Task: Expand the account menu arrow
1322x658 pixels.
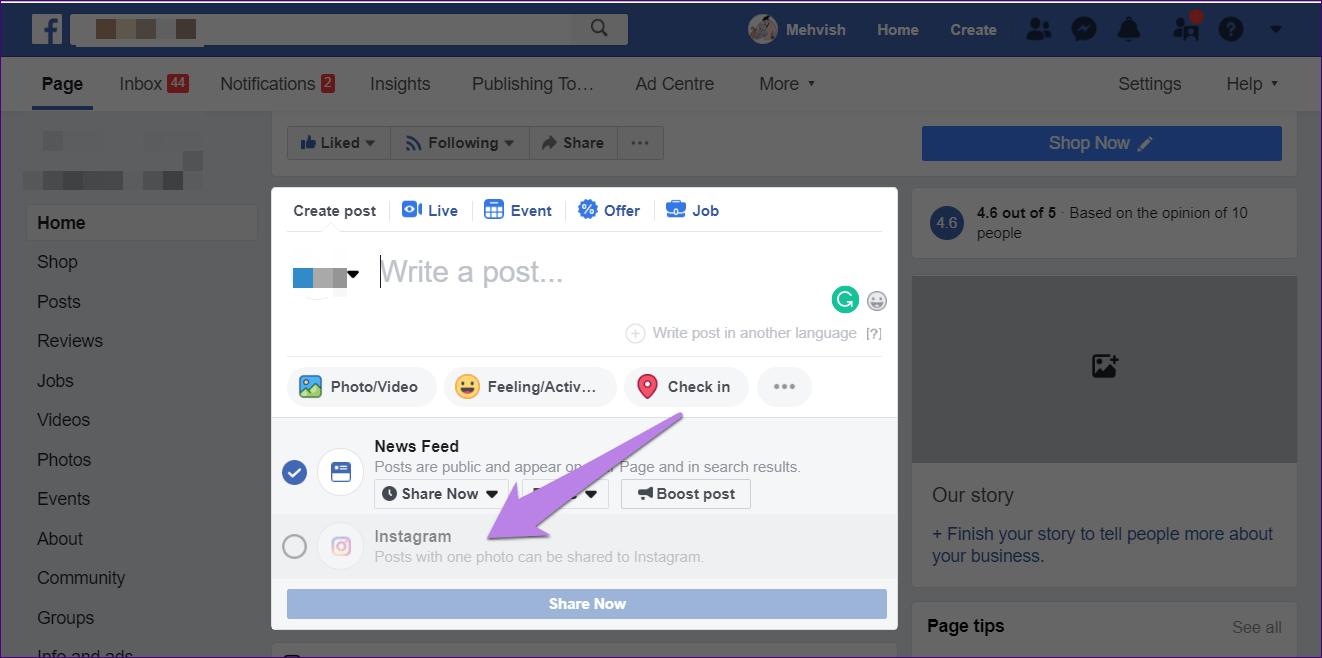Action: pos(1275,30)
